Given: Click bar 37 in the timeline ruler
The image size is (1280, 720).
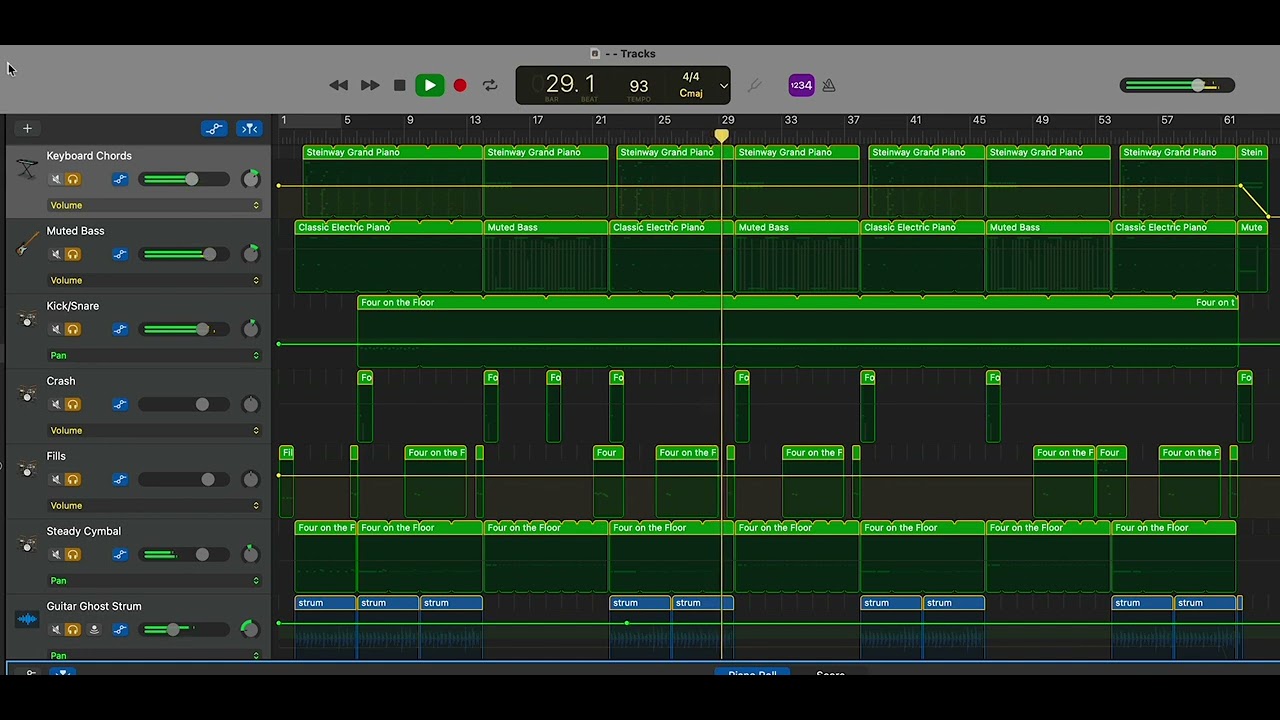Looking at the screenshot, I should (x=853, y=120).
